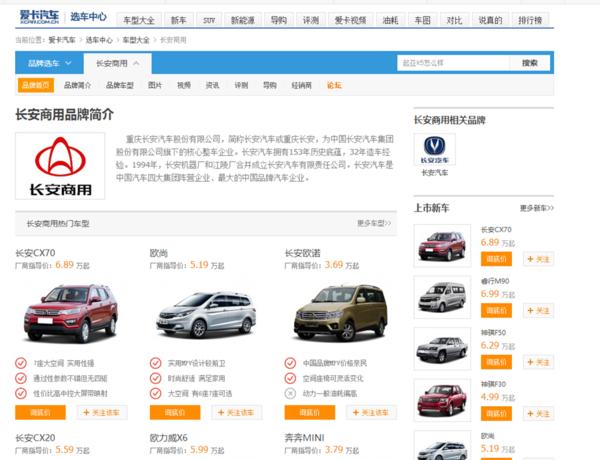Image resolution: width=600 pixels, height=460 pixels.
Task: Click 询底价 for sidebar 睿行M90
Action: (x=496, y=310)
